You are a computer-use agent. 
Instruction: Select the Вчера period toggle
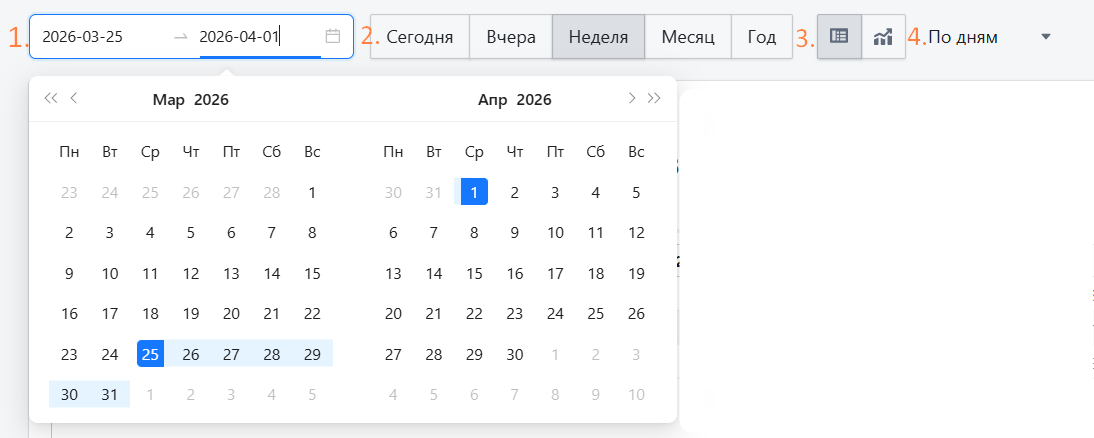pyautogui.click(x=511, y=37)
